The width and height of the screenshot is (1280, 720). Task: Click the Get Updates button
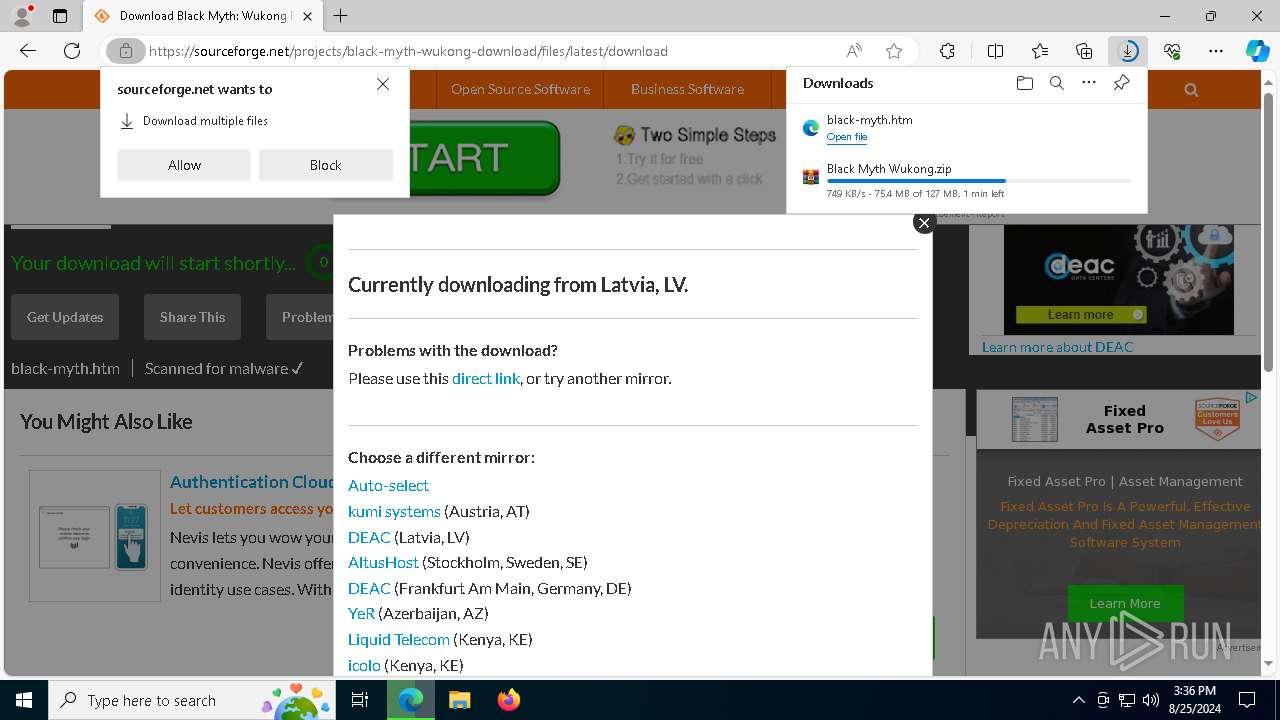(x=65, y=317)
